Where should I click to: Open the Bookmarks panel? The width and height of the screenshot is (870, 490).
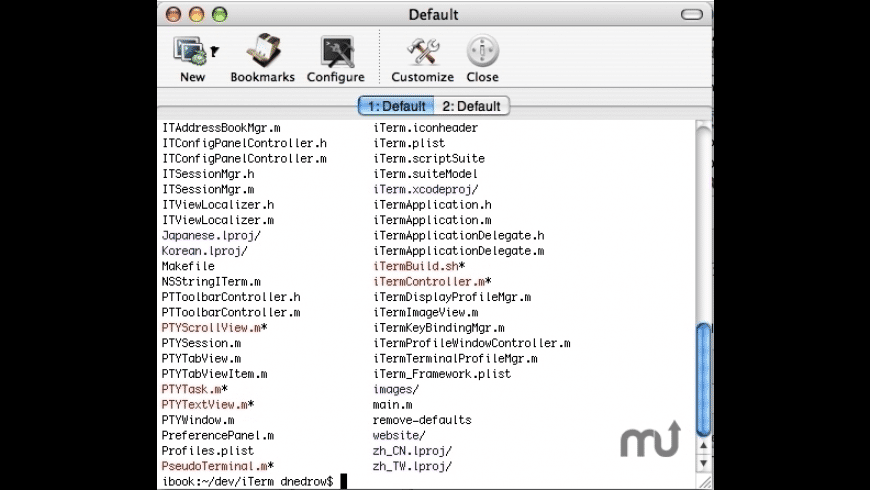pos(262,58)
